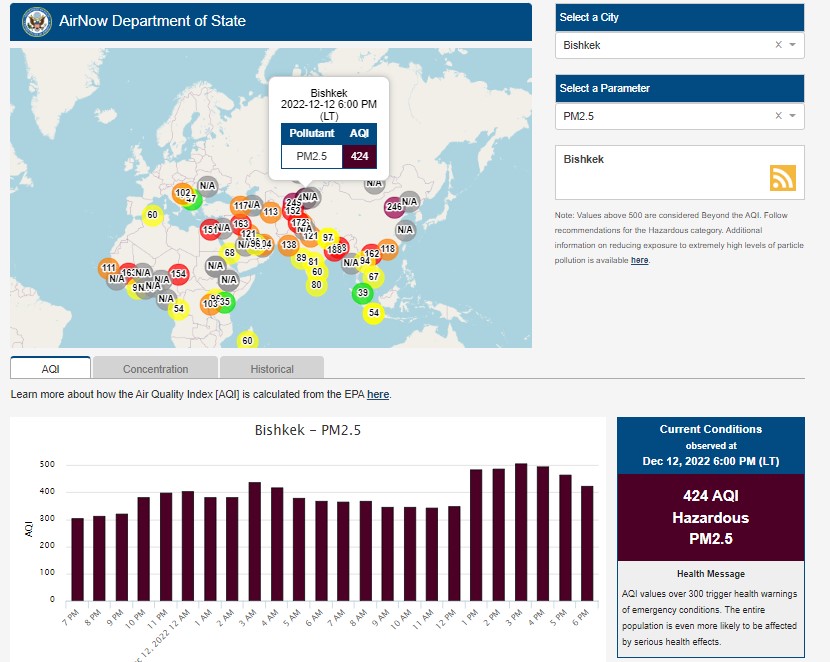Viewport: 830px width, 662px height.
Task: Select the AQI tab
Action: [x=51, y=369]
